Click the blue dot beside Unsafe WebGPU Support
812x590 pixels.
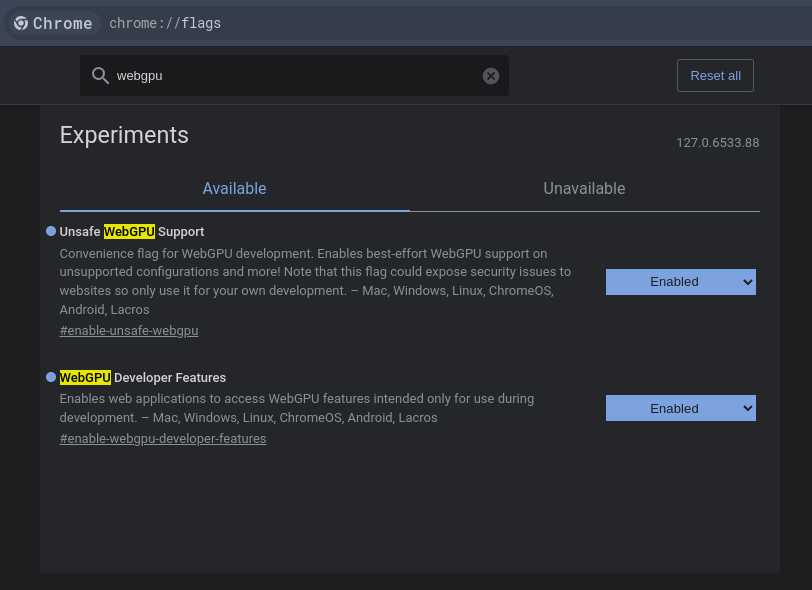[51, 231]
